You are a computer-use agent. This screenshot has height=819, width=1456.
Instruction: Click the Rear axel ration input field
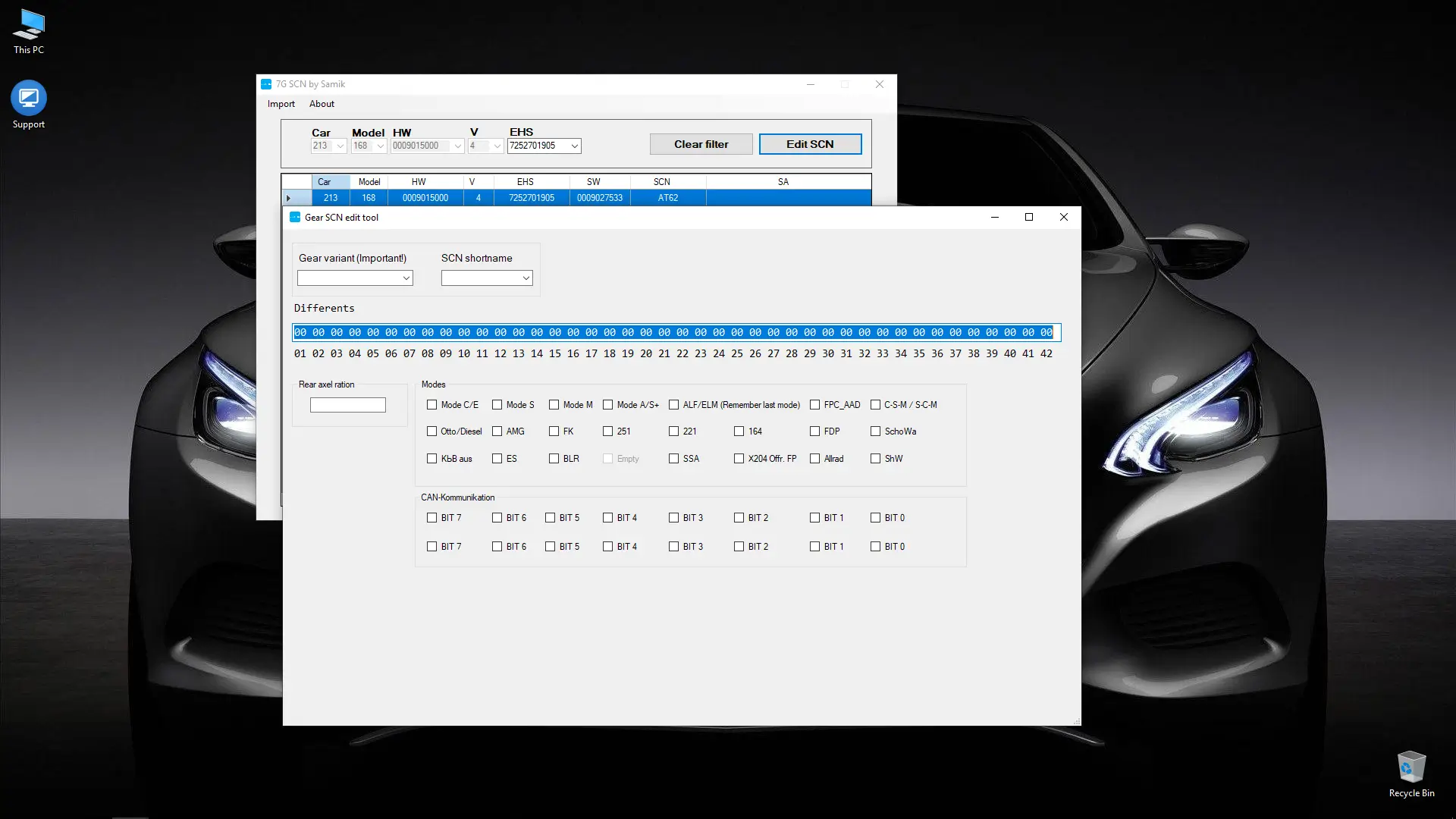coord(347,405)
